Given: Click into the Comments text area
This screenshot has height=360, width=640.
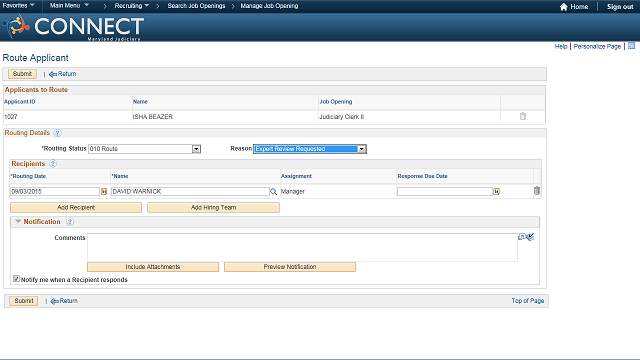Looking at the screenshot, I should pos(302,247).
